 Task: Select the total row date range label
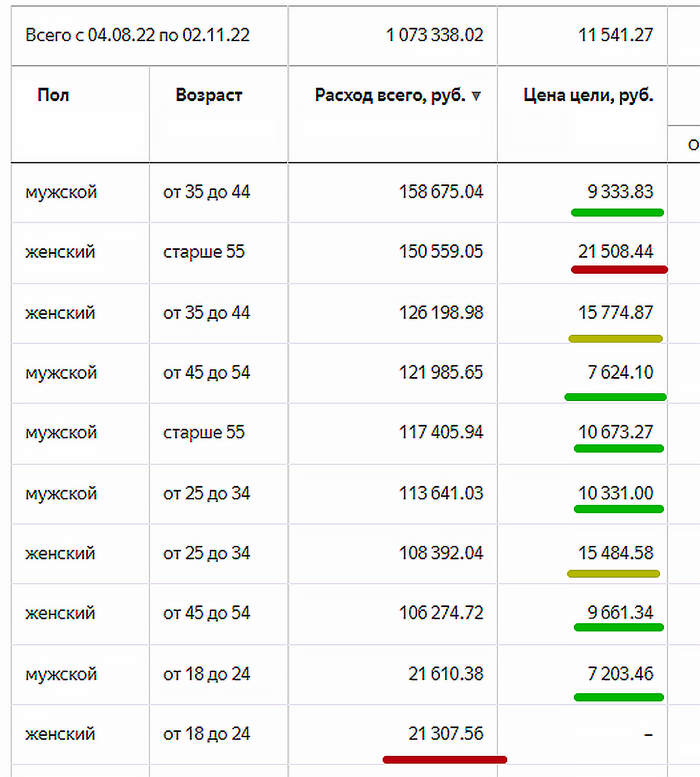coord(138,35)
